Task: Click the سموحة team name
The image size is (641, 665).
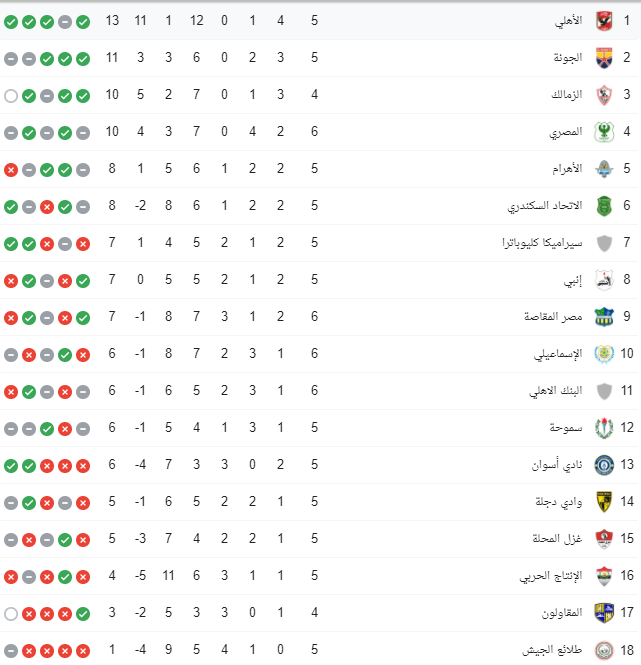Action: (x=566, y=428)
